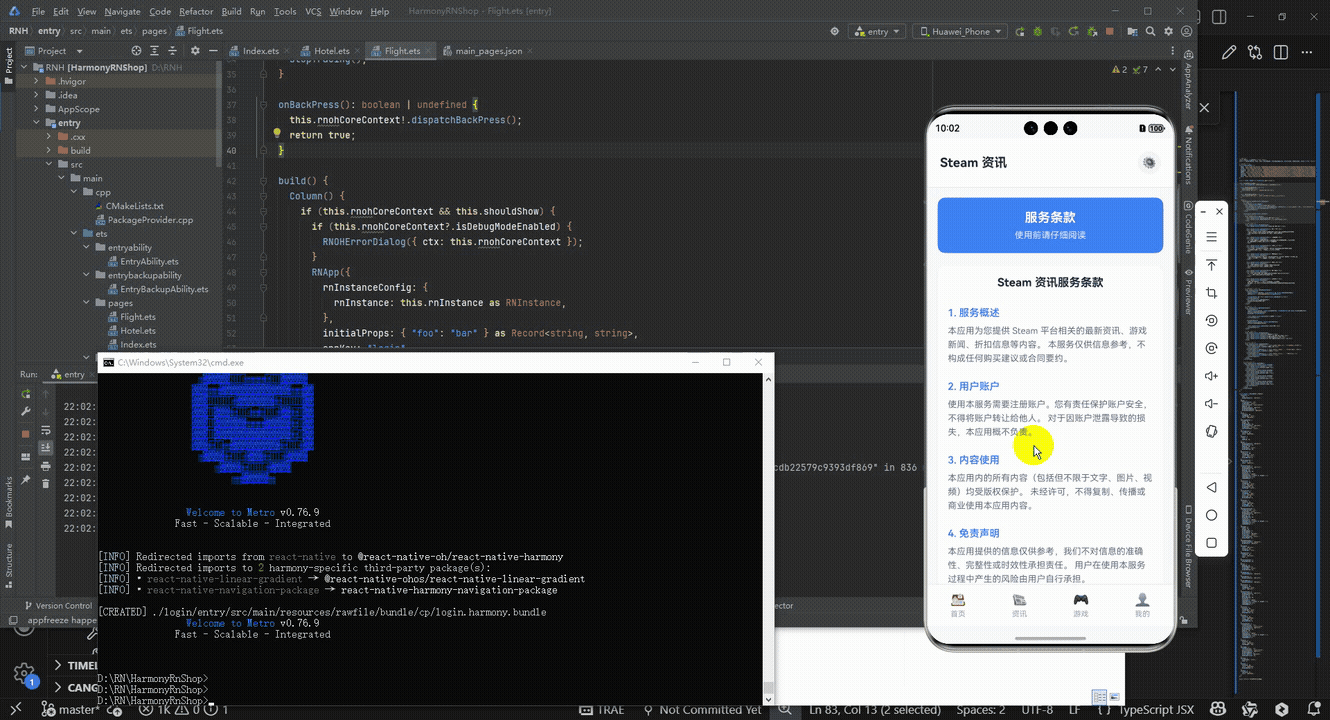Screen dimensions: 1330x720
Task: Open the Build menu
Action: 231,11
